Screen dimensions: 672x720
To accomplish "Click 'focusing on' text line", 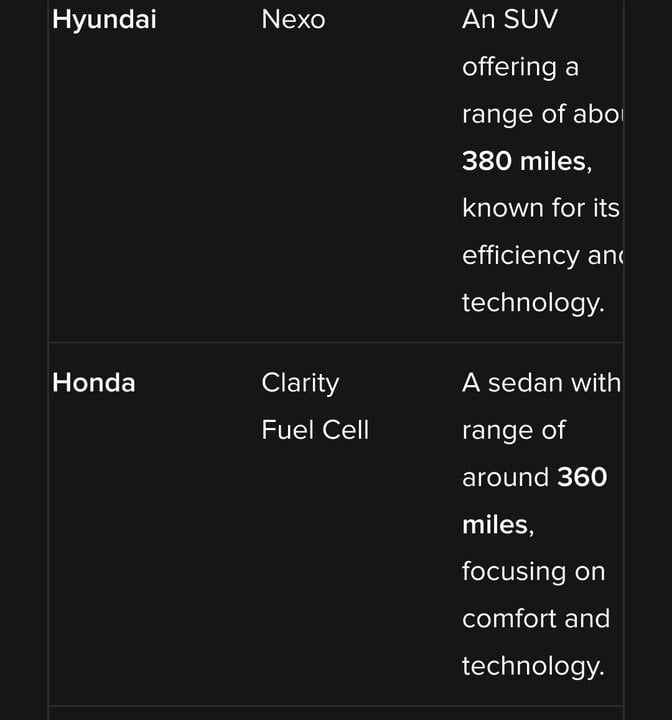I will coord(534,572).
